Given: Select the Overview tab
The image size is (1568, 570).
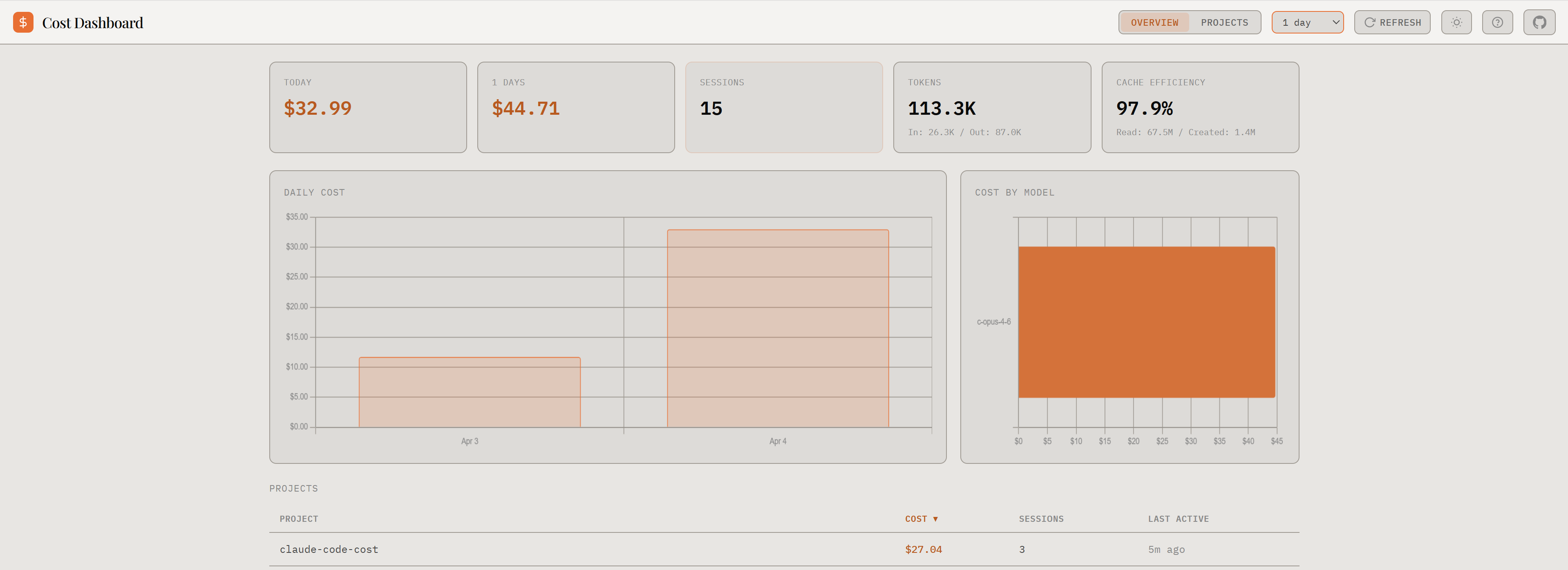Looking at the screenshot, I should coord(1154,22).
